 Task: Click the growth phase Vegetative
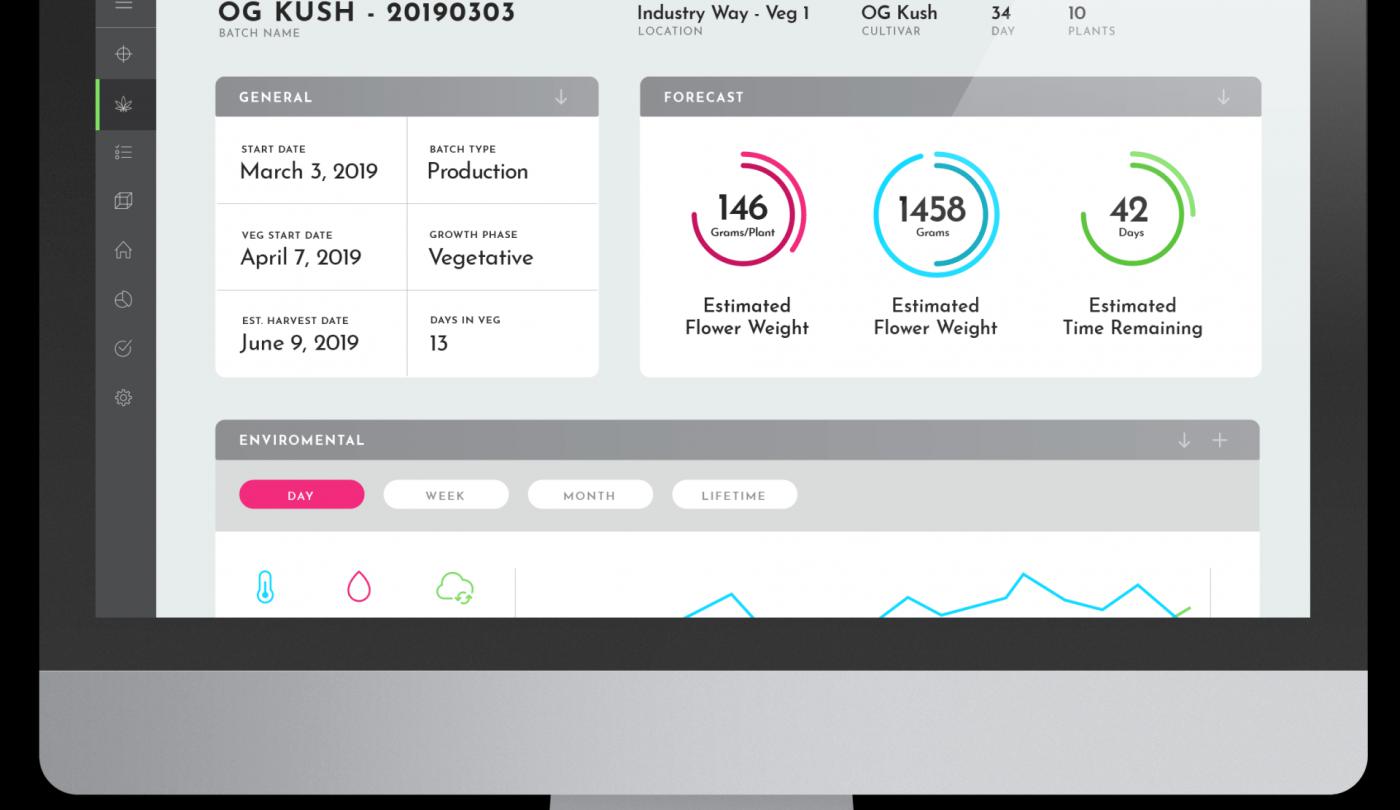(480, 257)
